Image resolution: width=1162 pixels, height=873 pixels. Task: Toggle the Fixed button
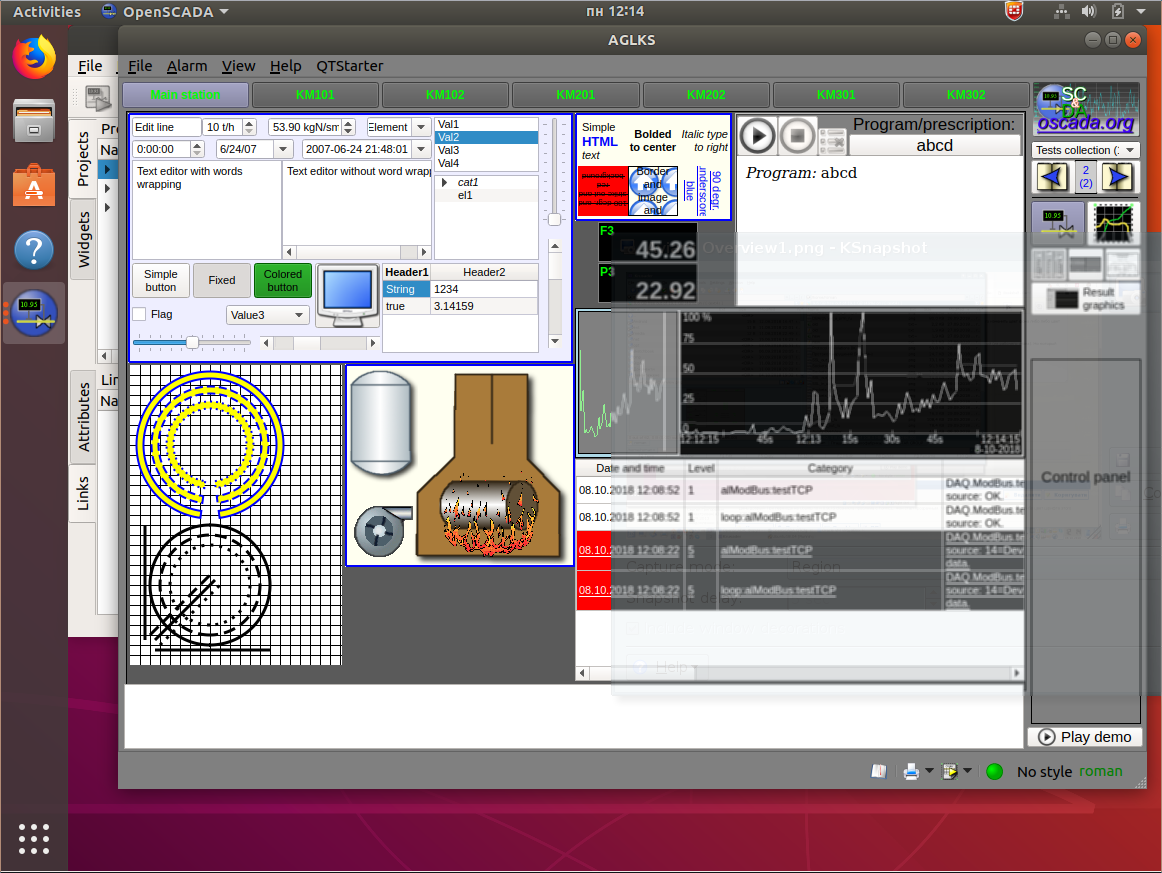click(222, 281)
